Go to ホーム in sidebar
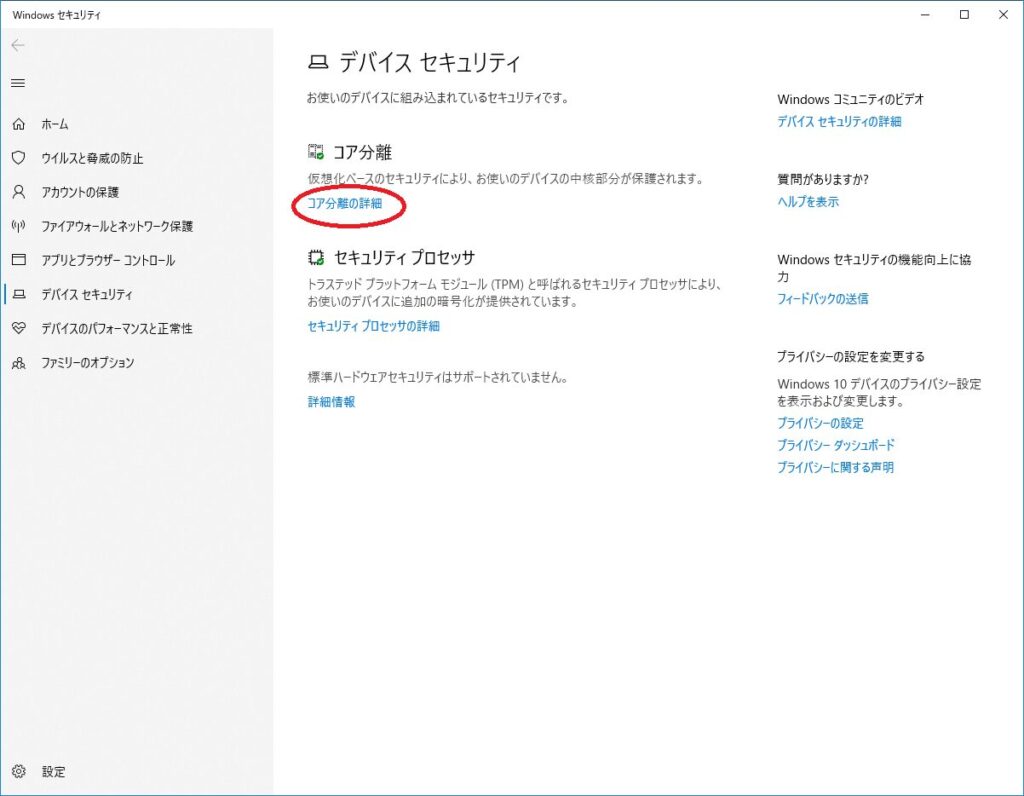 click(55, 124)
